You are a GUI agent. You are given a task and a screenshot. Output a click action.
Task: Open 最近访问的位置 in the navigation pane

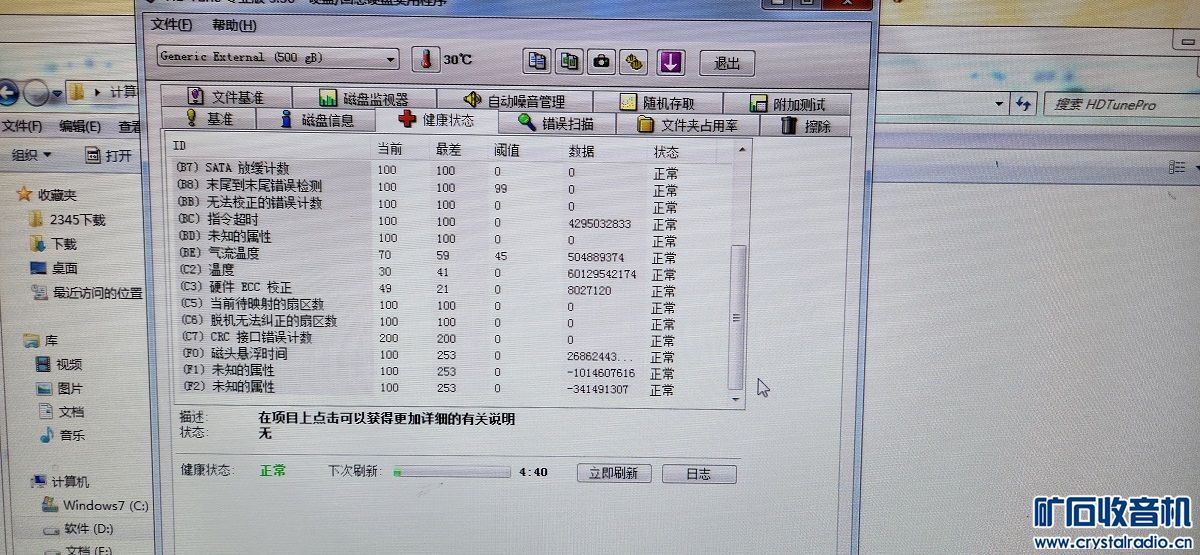[x=87, y=293]
